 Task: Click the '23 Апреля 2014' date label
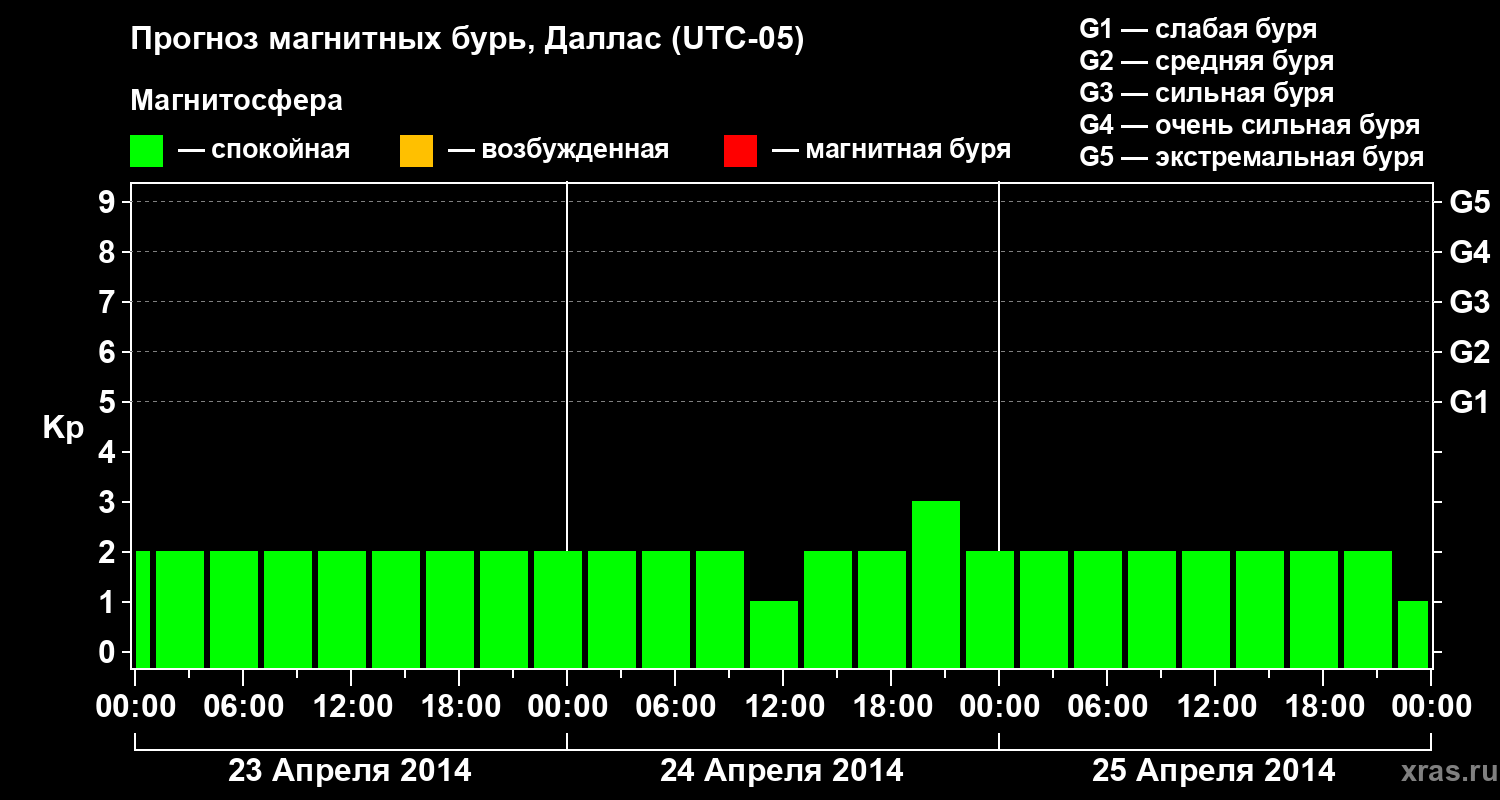coord(350,771)
